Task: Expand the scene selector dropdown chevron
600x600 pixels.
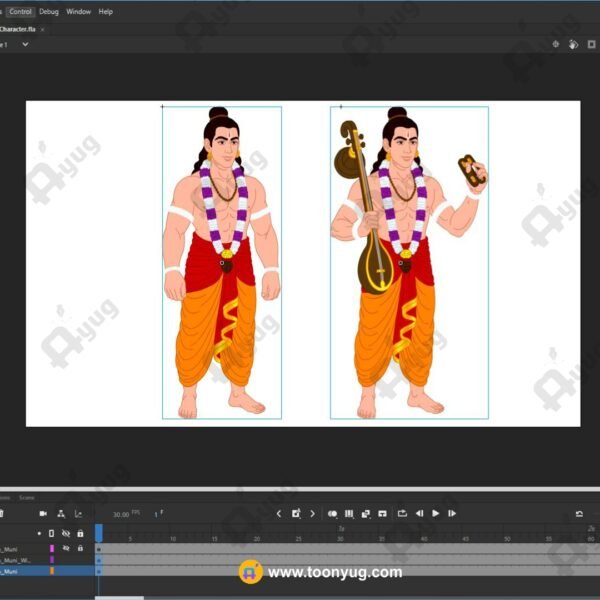Action: 25,44
